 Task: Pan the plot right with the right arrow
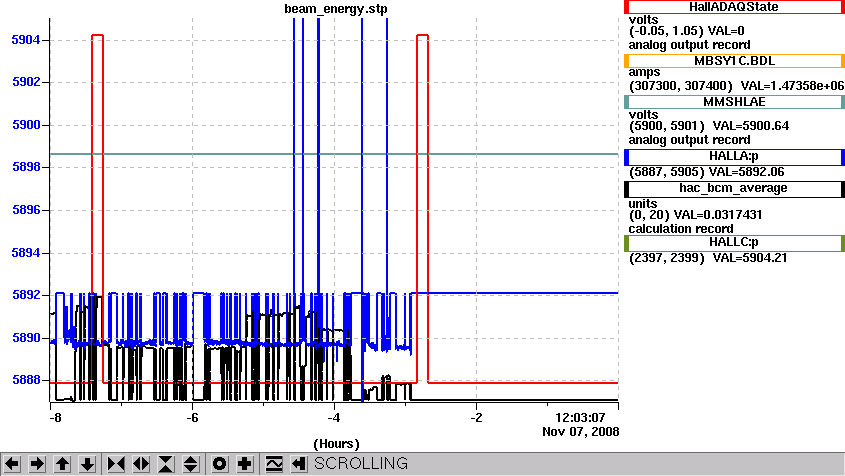coord(37,464)
